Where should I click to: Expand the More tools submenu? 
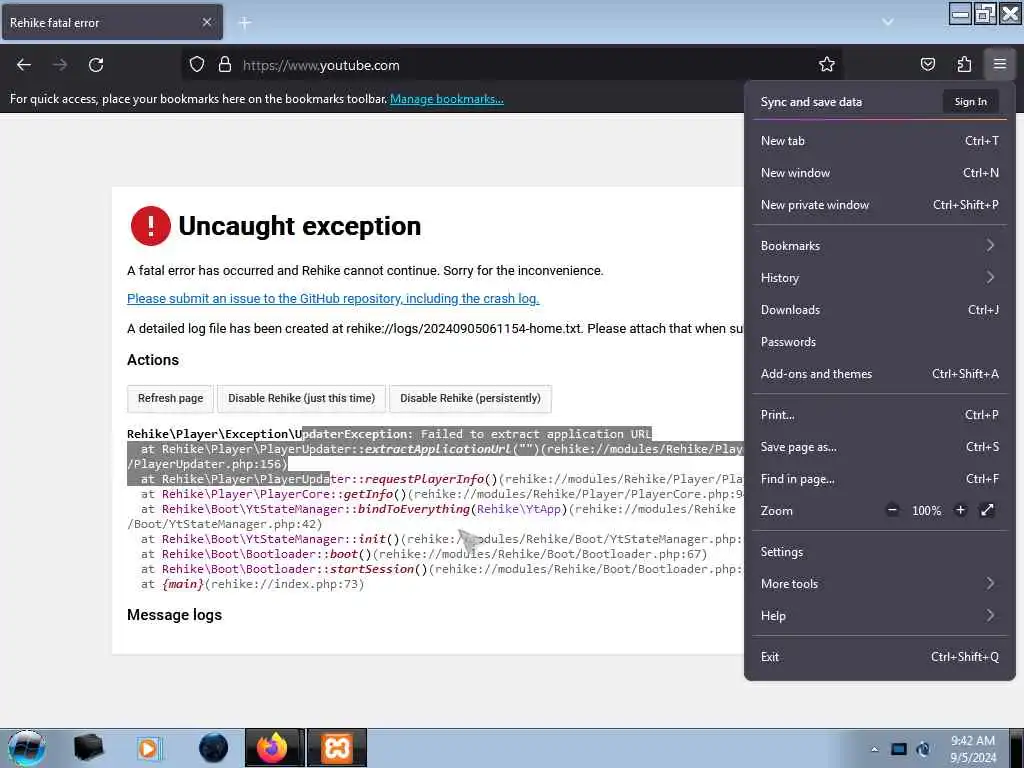(x=880, y=584)
